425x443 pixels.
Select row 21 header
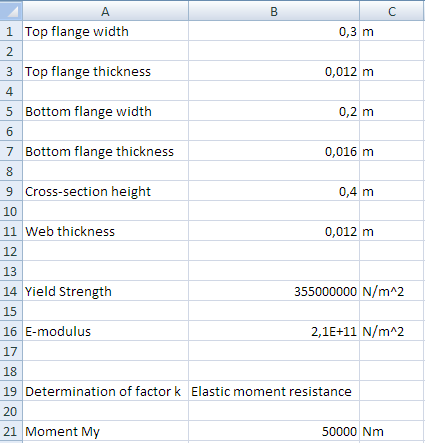tap(11, 431)
